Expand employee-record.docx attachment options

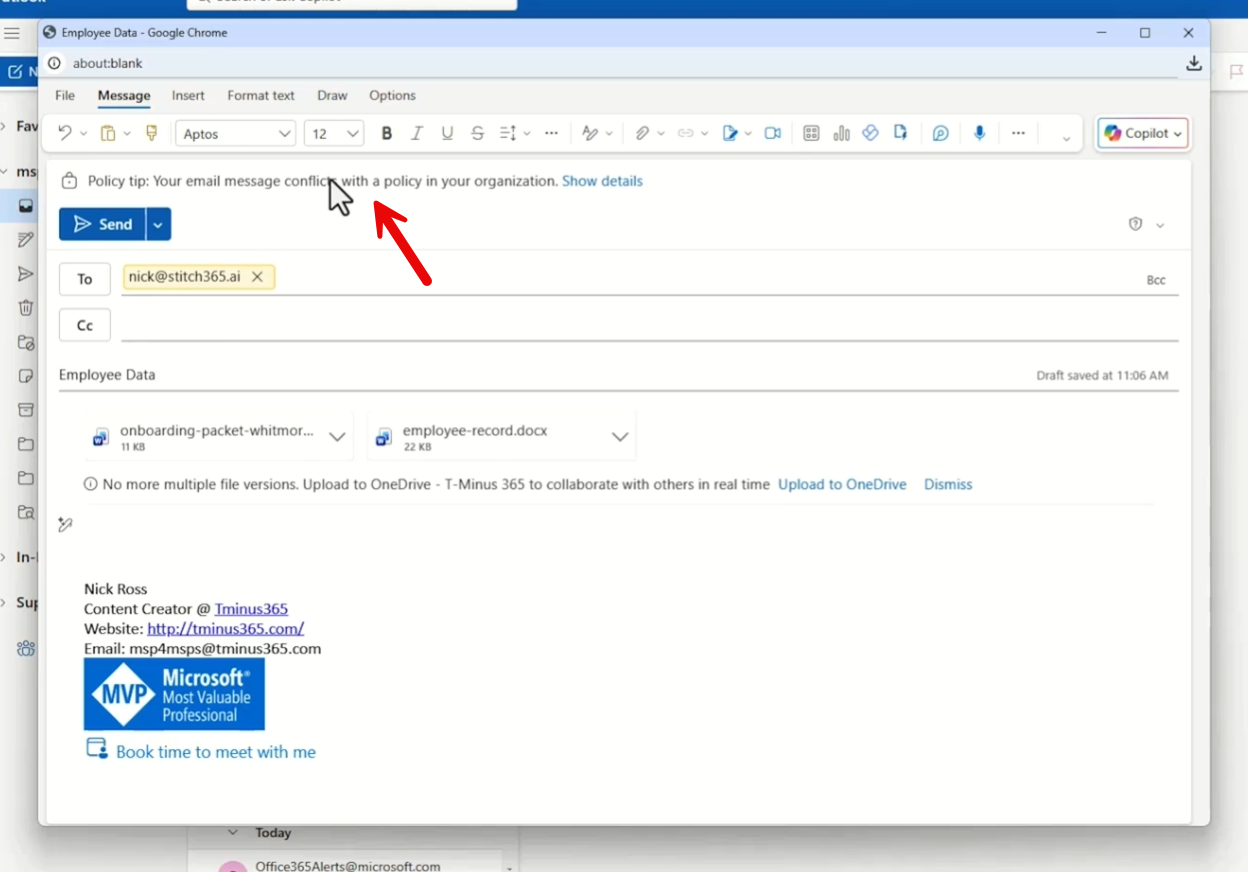(620, 437)
